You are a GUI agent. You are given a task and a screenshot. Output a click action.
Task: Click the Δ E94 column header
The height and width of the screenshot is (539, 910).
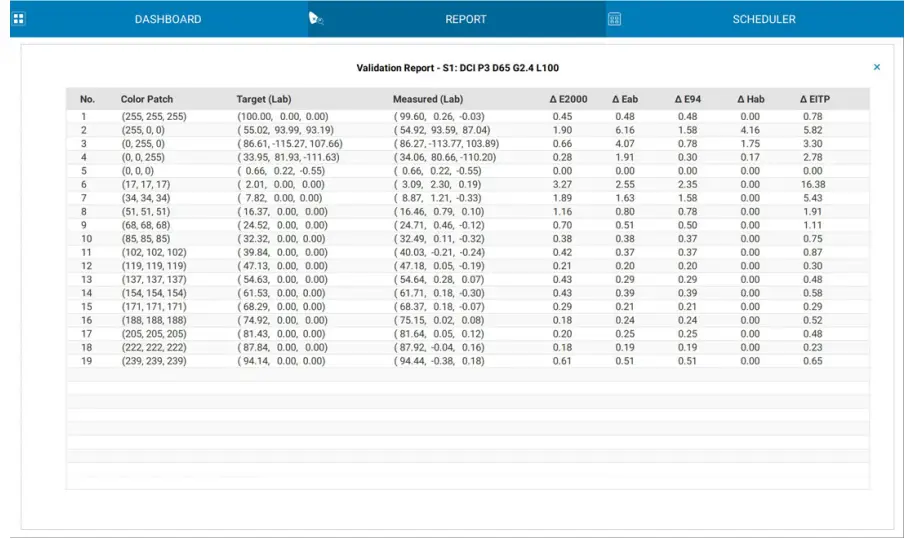[687, 99]
